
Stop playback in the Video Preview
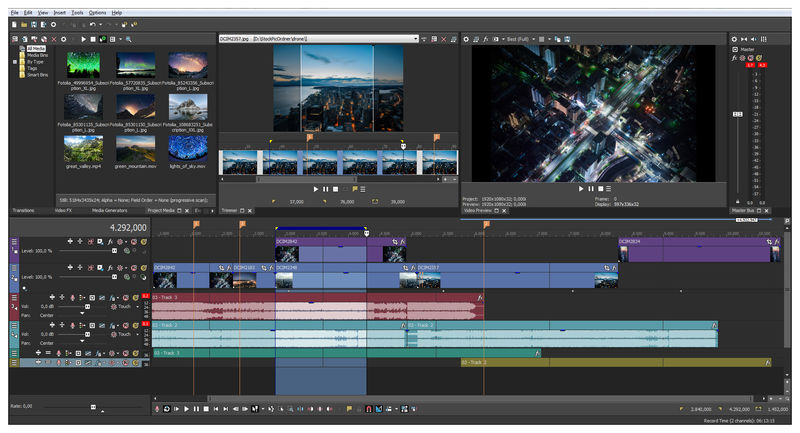coord(600,188)
